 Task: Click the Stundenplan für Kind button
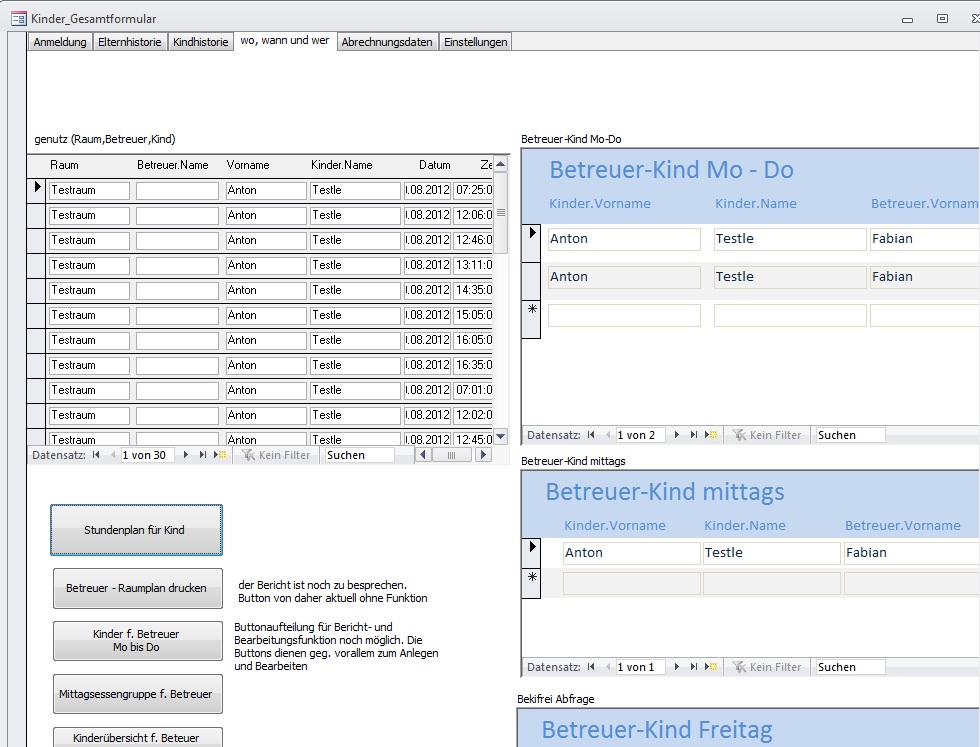(136, 530)
